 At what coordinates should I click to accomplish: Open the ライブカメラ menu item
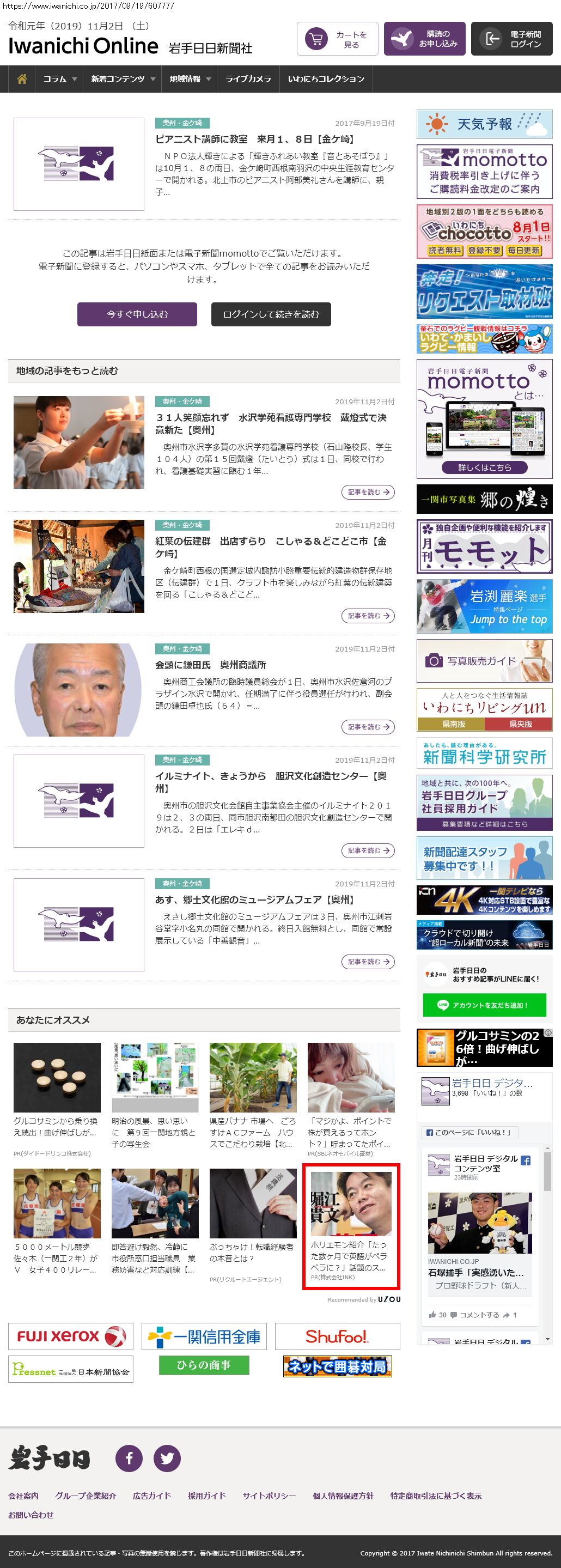pyautogui.click(x=248, y=79)
